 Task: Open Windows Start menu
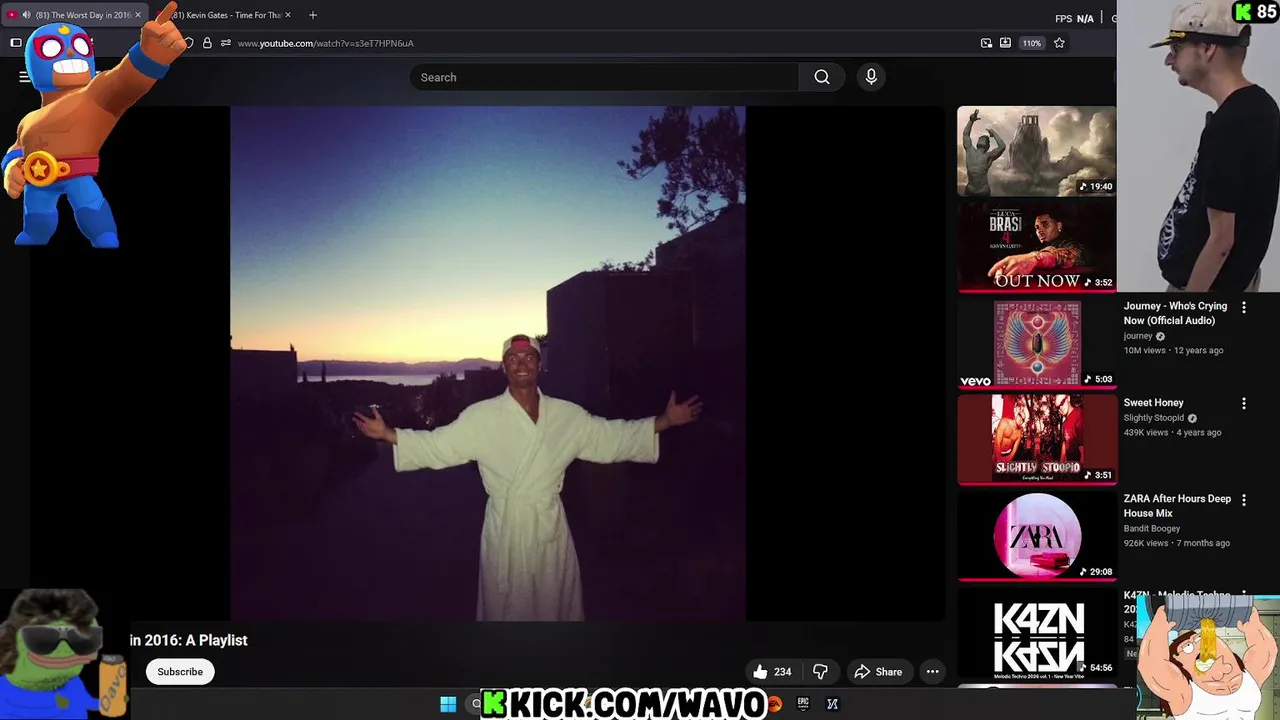pos(448,704)
